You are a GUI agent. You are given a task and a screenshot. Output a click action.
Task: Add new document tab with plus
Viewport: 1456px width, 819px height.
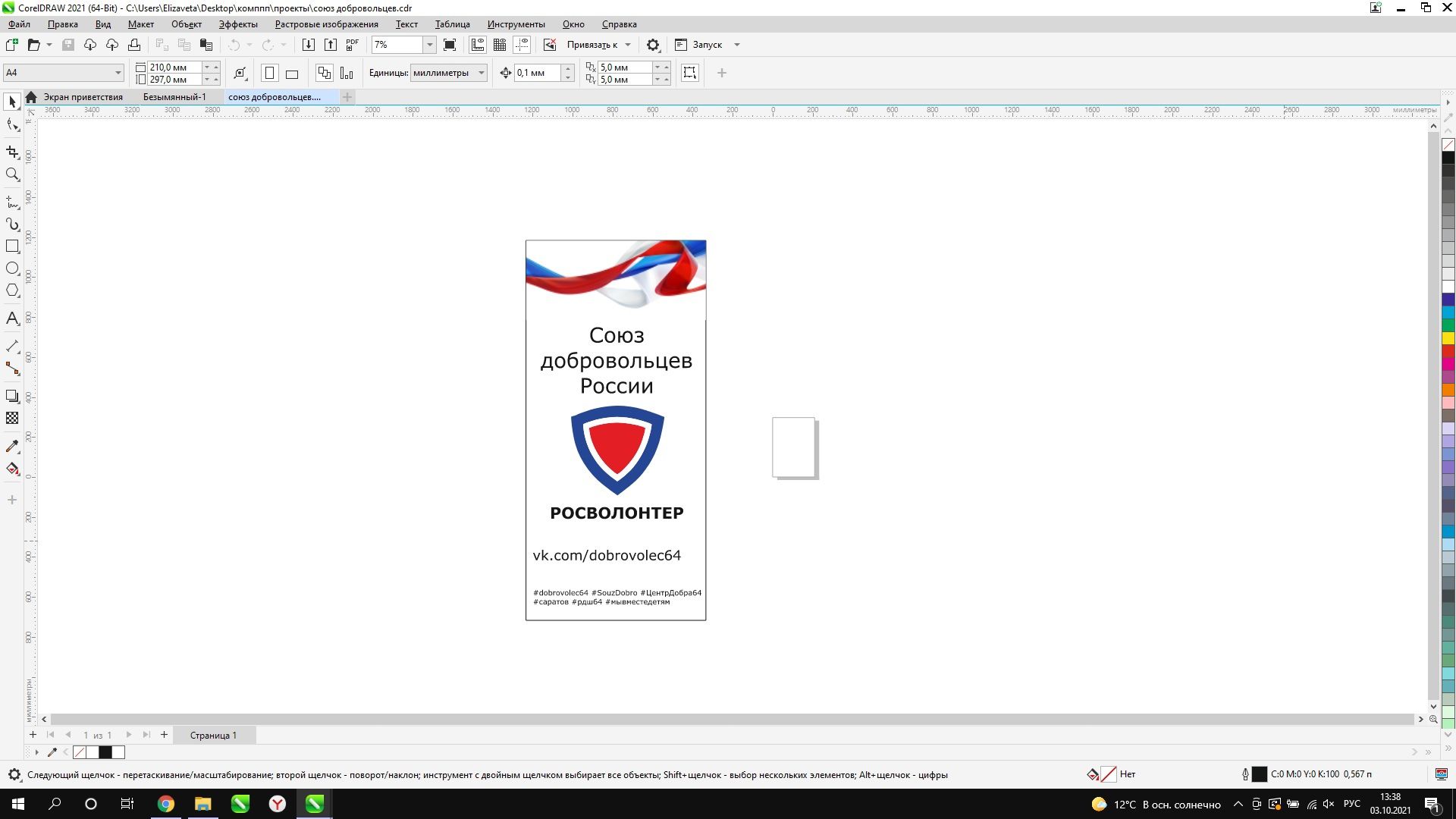pos(347,97)
